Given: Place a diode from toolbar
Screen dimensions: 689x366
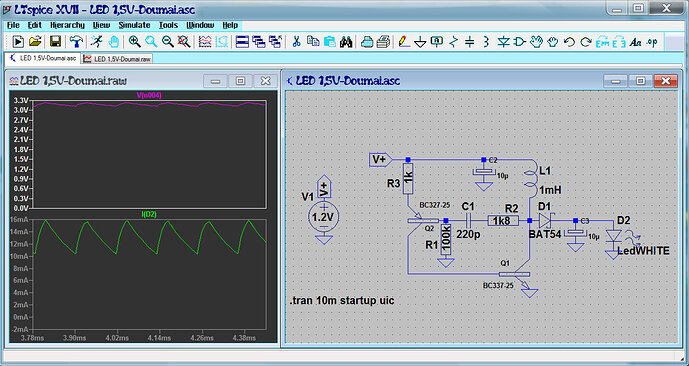Looking at the screenshot, I should (x=503, y=42).
